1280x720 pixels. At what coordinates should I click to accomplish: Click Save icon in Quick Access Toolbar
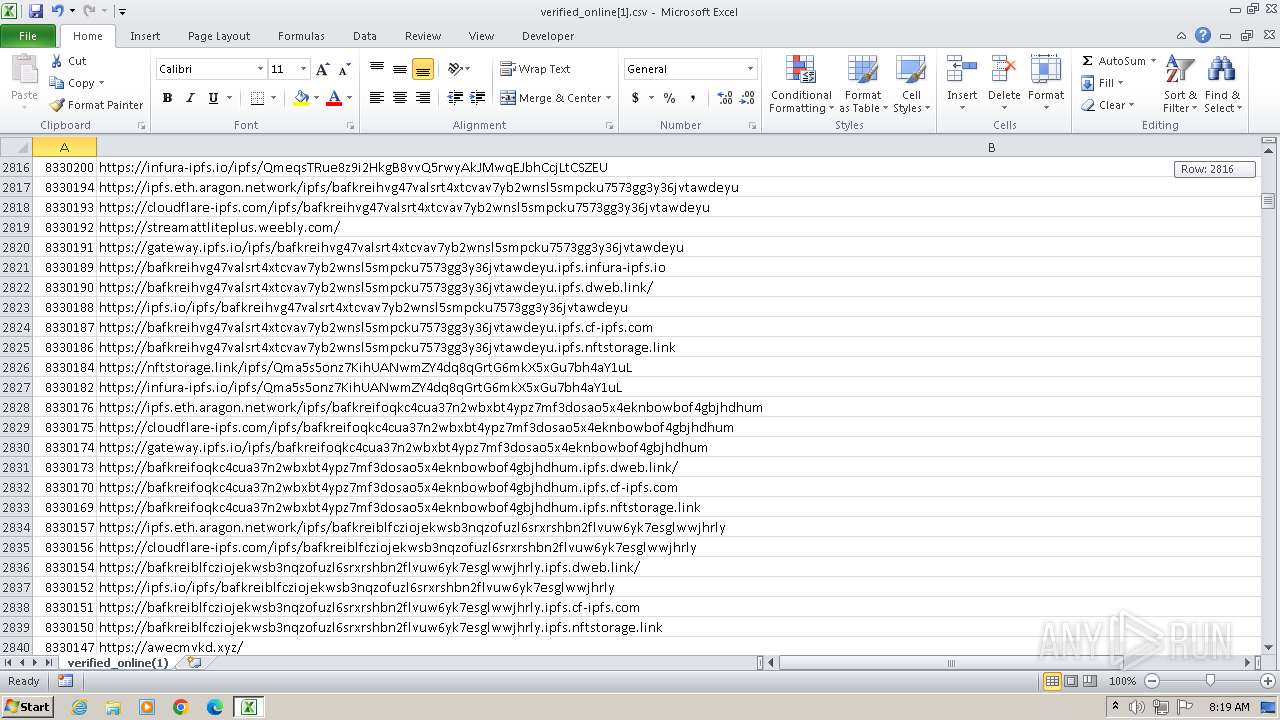36,11
